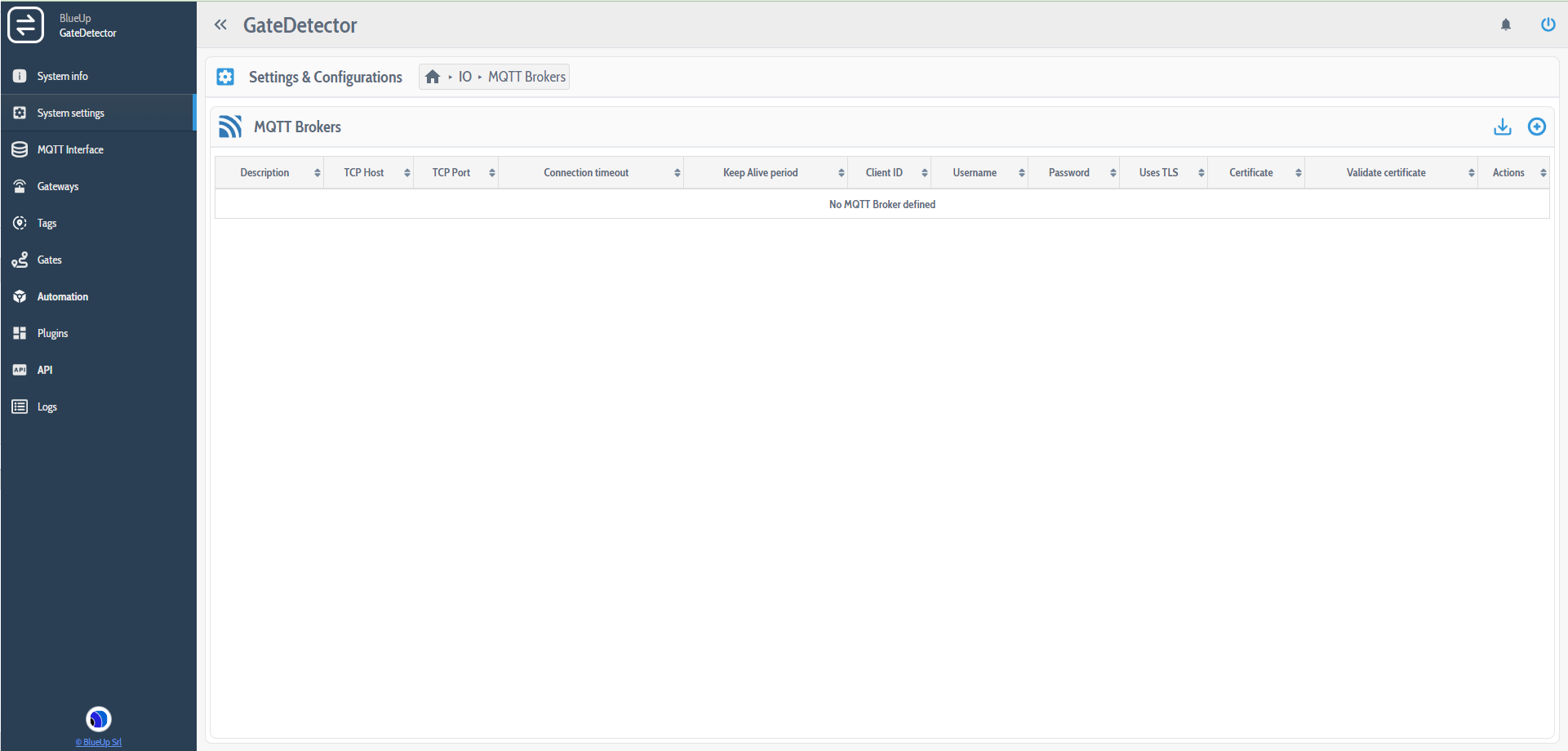Image resolution: width=1568 pixels, height=751 pixels.
Task: Collapse the sidebar with double chevron
Action: (220, 24)
